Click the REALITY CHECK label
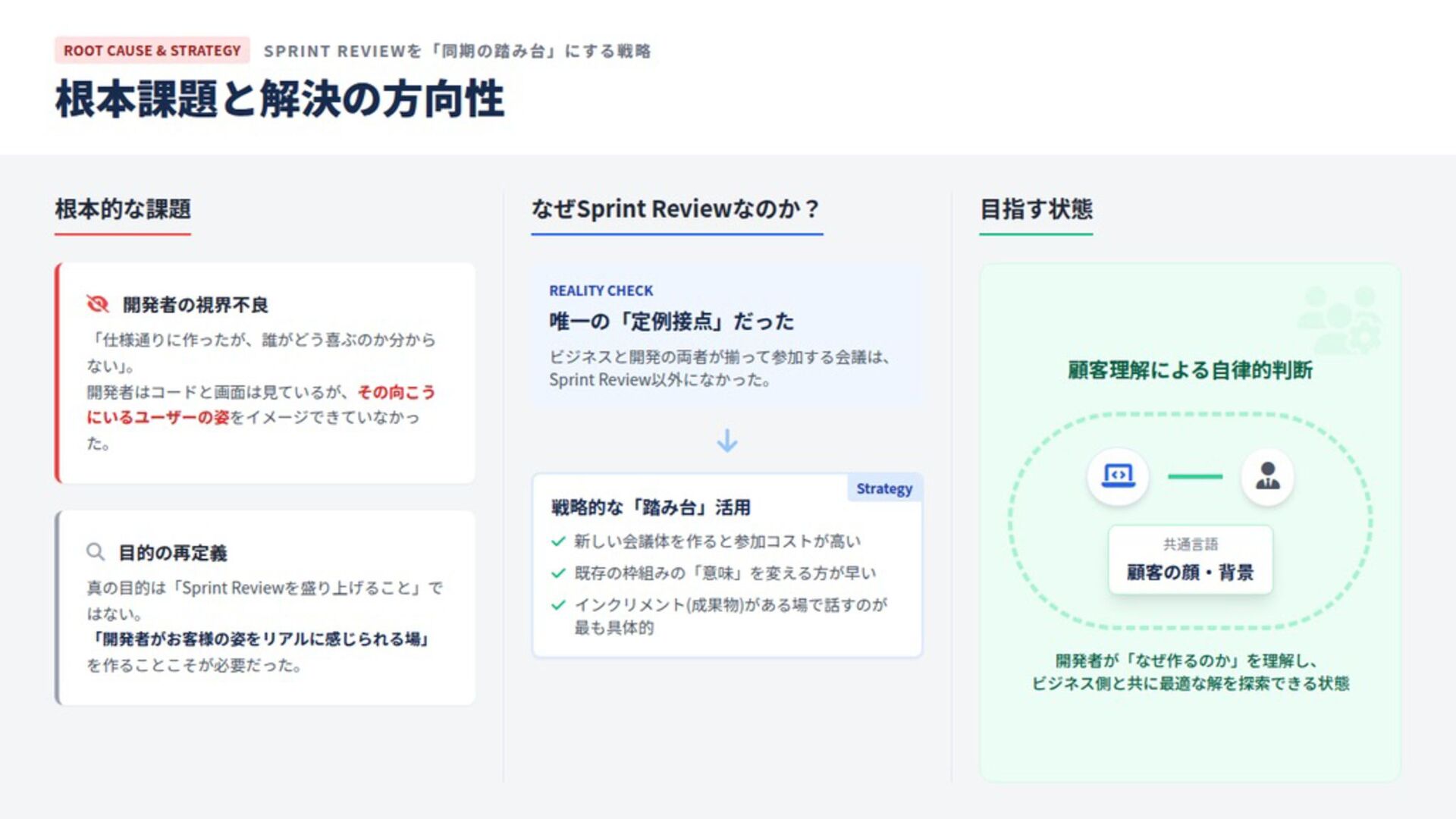The image size is (1456, 819). pyautogui.click(x=601, y=290)
